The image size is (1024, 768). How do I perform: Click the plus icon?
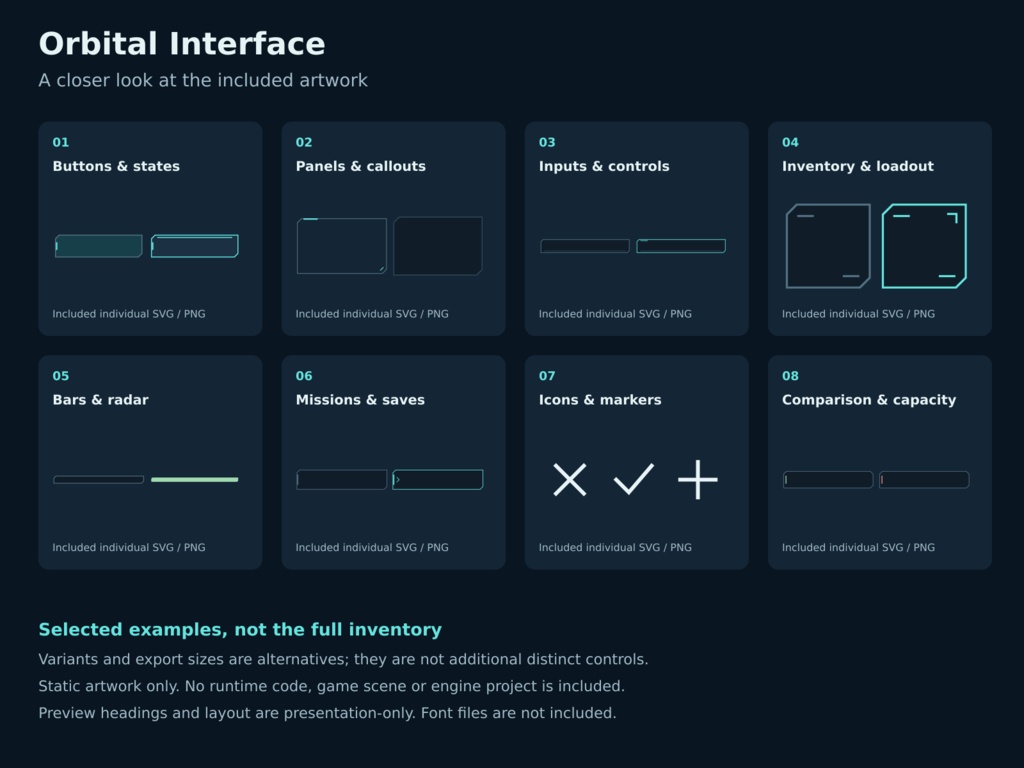pyautogui.click(x=697, y=479)
